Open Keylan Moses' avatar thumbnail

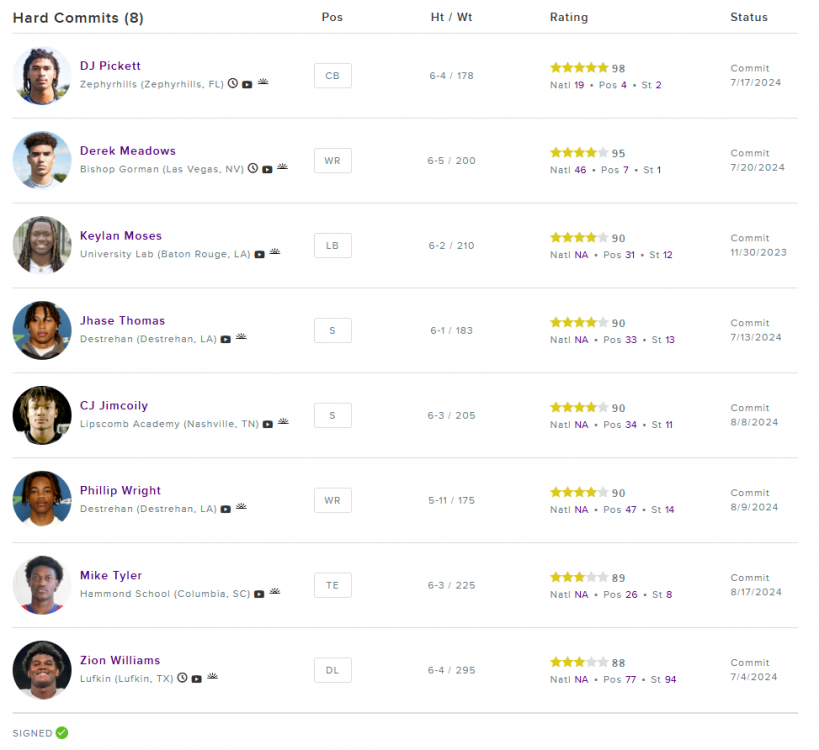click(x=42, y=245)
